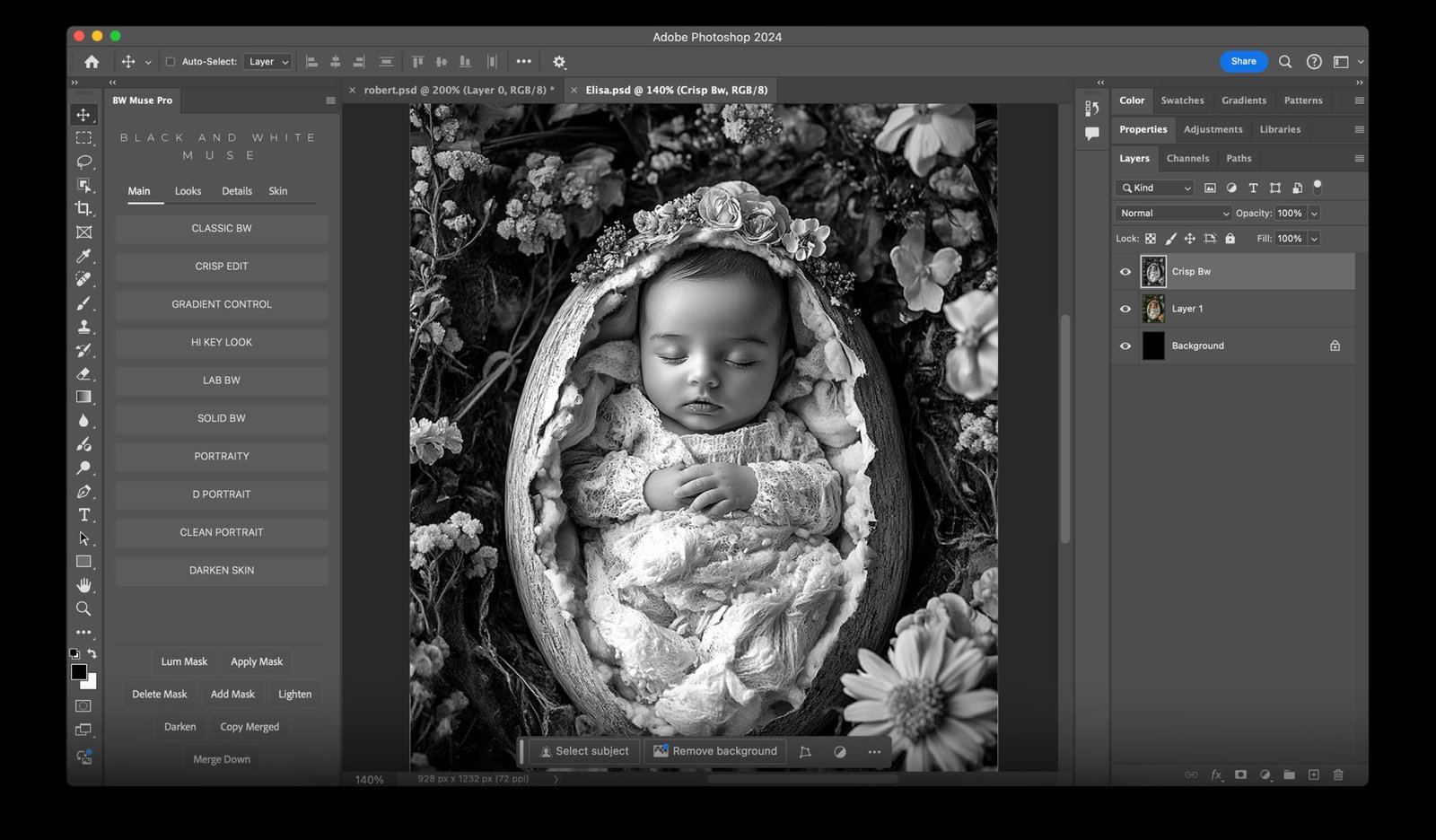The image size is (1436, 840).
Task: Open BW Muse Pro panel menu
Action: (x=330, y=101)
